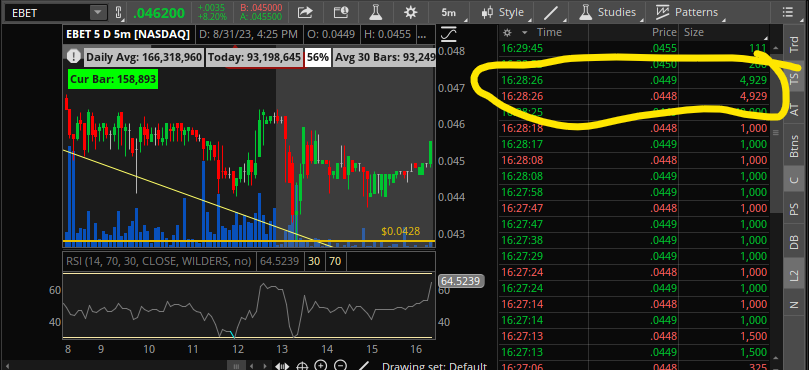This screenshot has height=370, width=809.
Task: Click the Time and Sales scrollbar grip
Action: click(x=774, y=132)
